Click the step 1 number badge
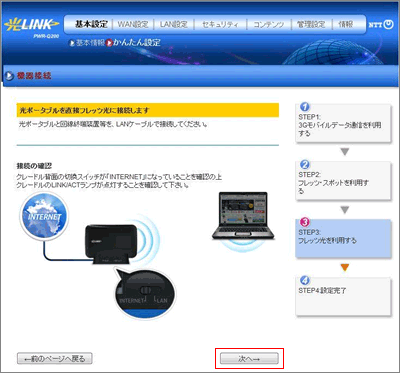 point(305,107)
